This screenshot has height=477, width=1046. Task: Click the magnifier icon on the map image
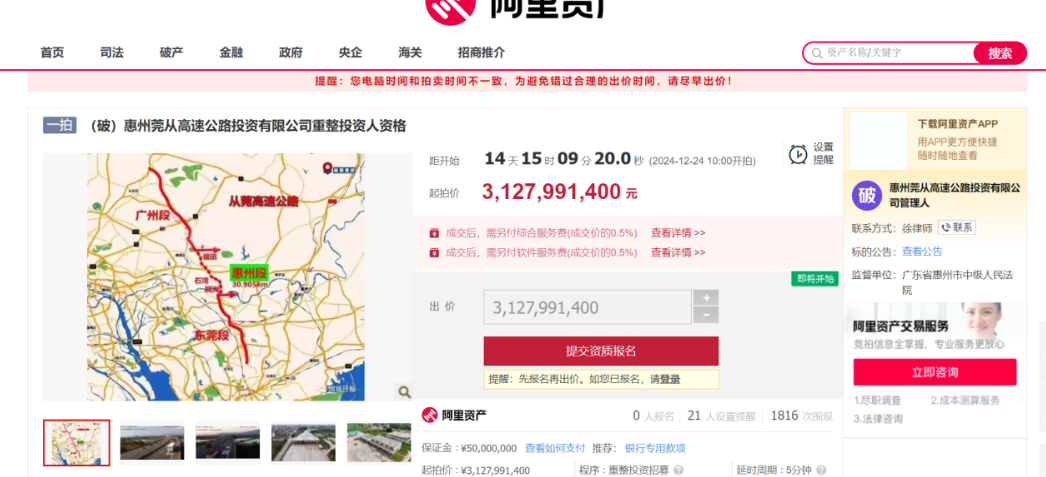(x=404, y=392)
